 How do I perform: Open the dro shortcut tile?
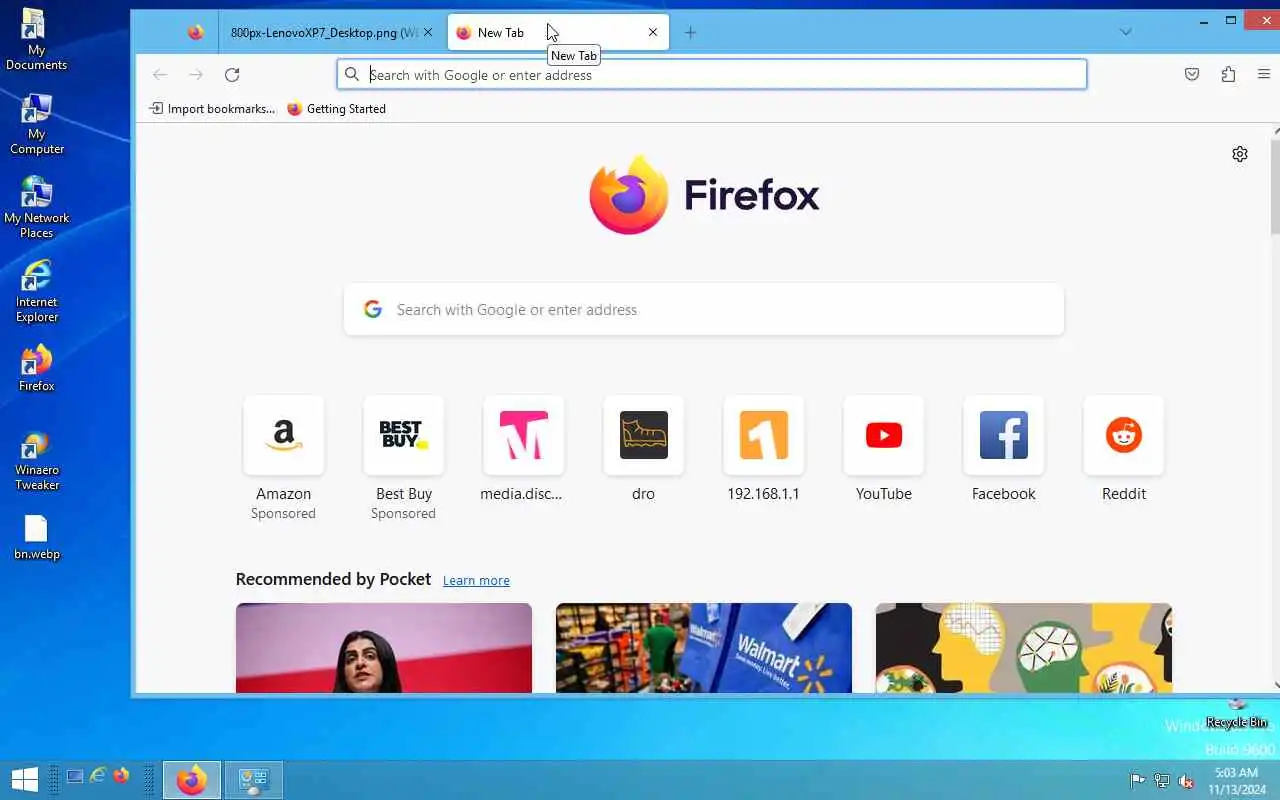644,435
